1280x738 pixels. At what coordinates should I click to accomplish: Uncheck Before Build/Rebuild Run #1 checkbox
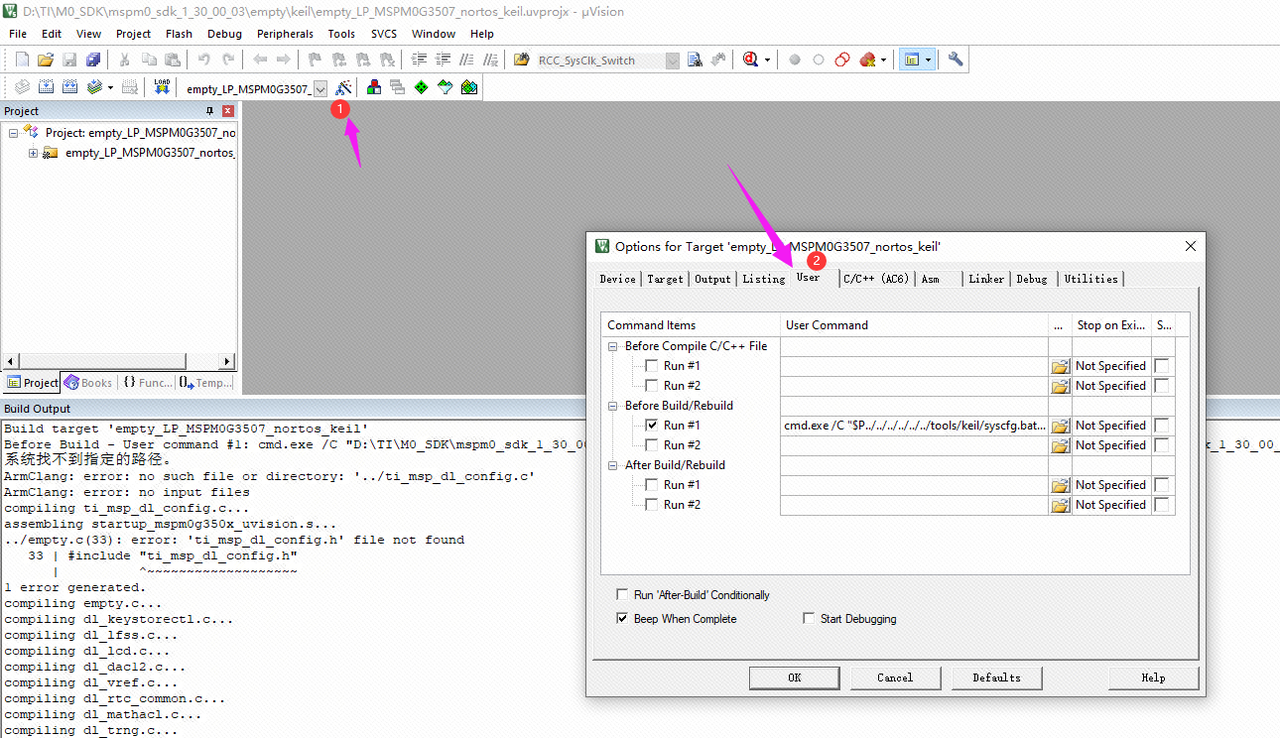click(x=652, y=425)
